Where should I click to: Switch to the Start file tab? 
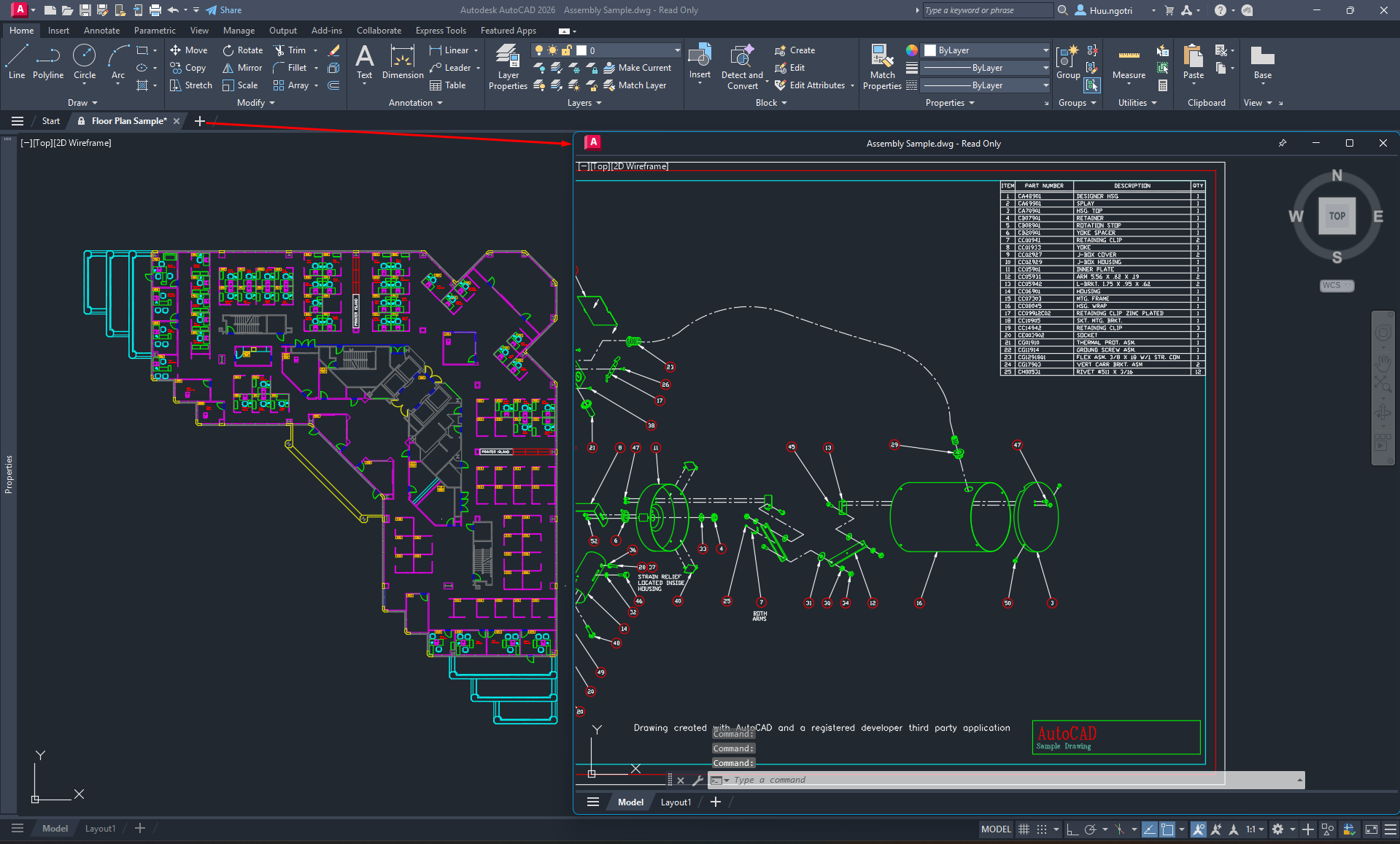pos(50,121)
